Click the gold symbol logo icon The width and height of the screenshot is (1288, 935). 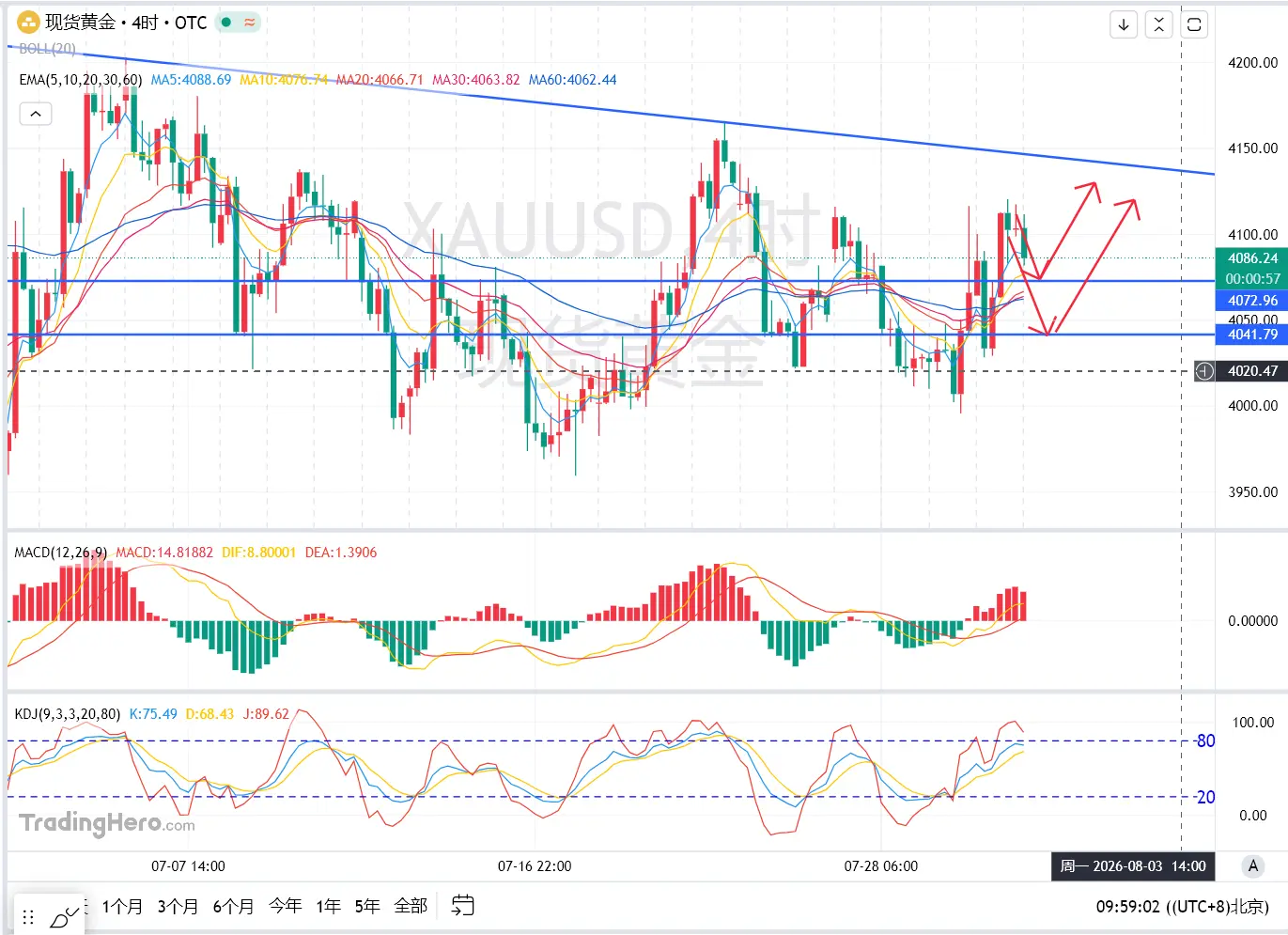(29, 22)
